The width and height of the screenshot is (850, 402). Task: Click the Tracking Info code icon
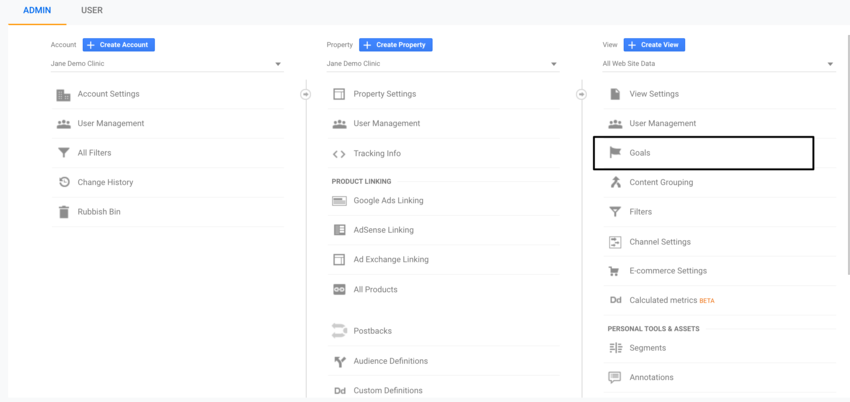[x=339, y=153]
